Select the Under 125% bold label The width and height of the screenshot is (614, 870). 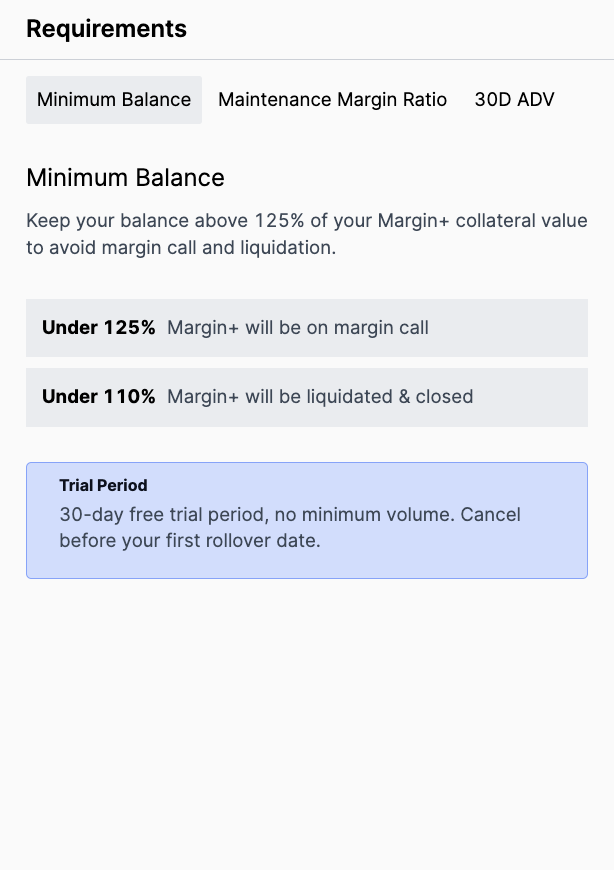tap(99, 328)
